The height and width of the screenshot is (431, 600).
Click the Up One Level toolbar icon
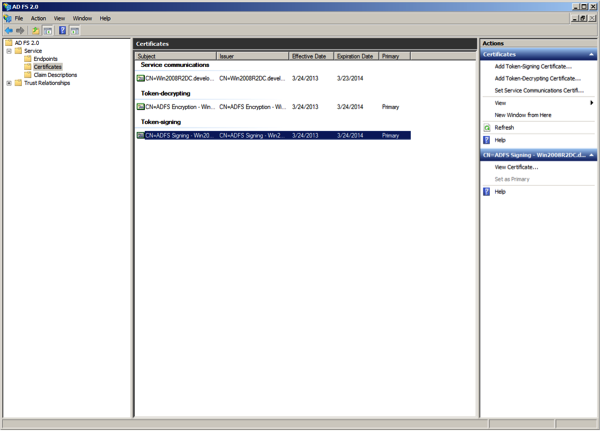(35, 31)
